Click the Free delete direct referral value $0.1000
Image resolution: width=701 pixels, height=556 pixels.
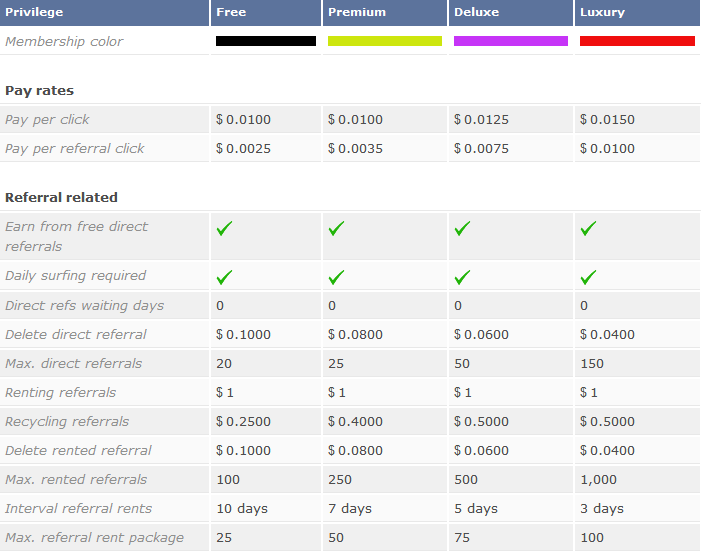(243, 335)
